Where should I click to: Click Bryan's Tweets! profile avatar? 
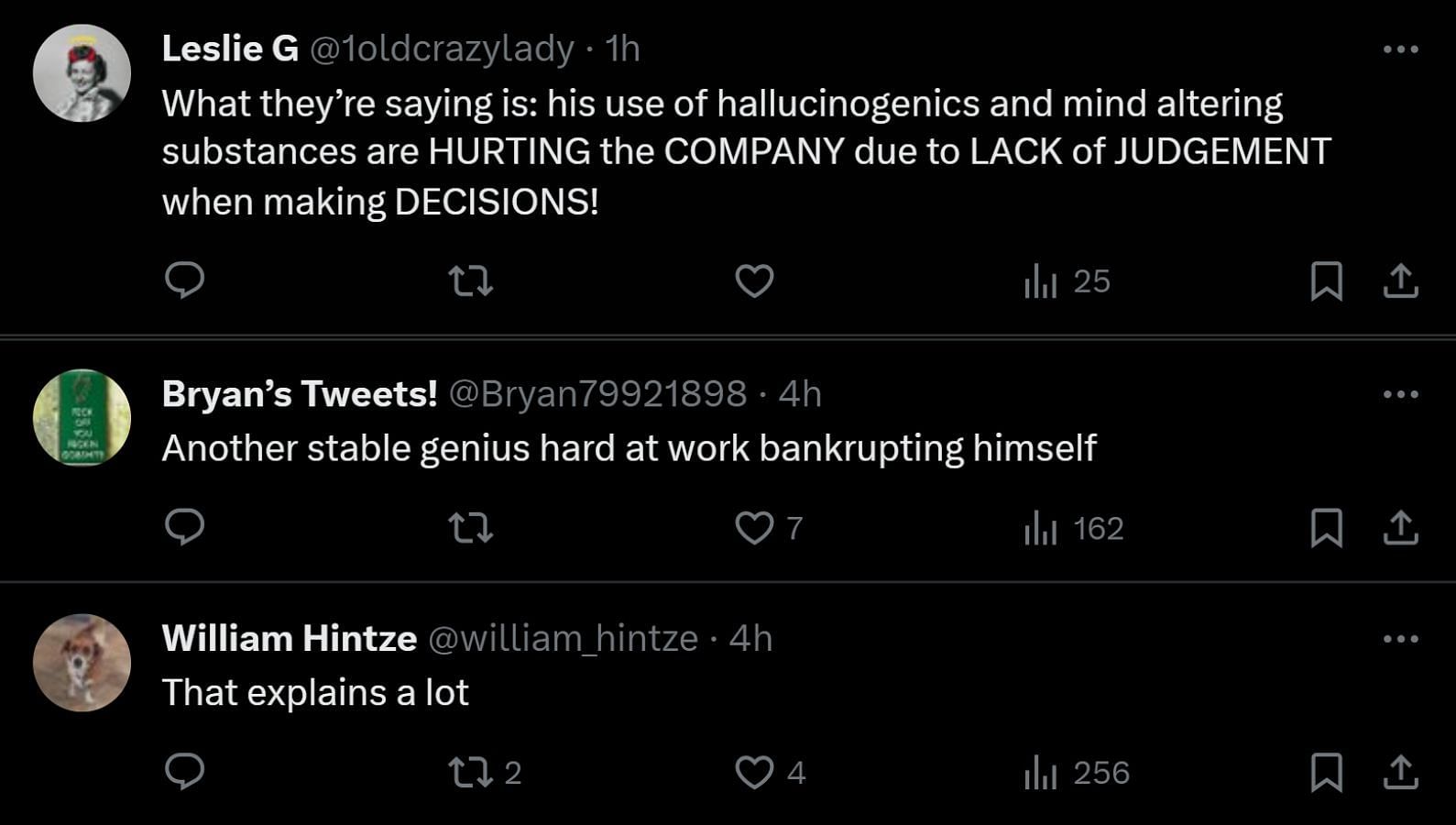tap(82, 417)
